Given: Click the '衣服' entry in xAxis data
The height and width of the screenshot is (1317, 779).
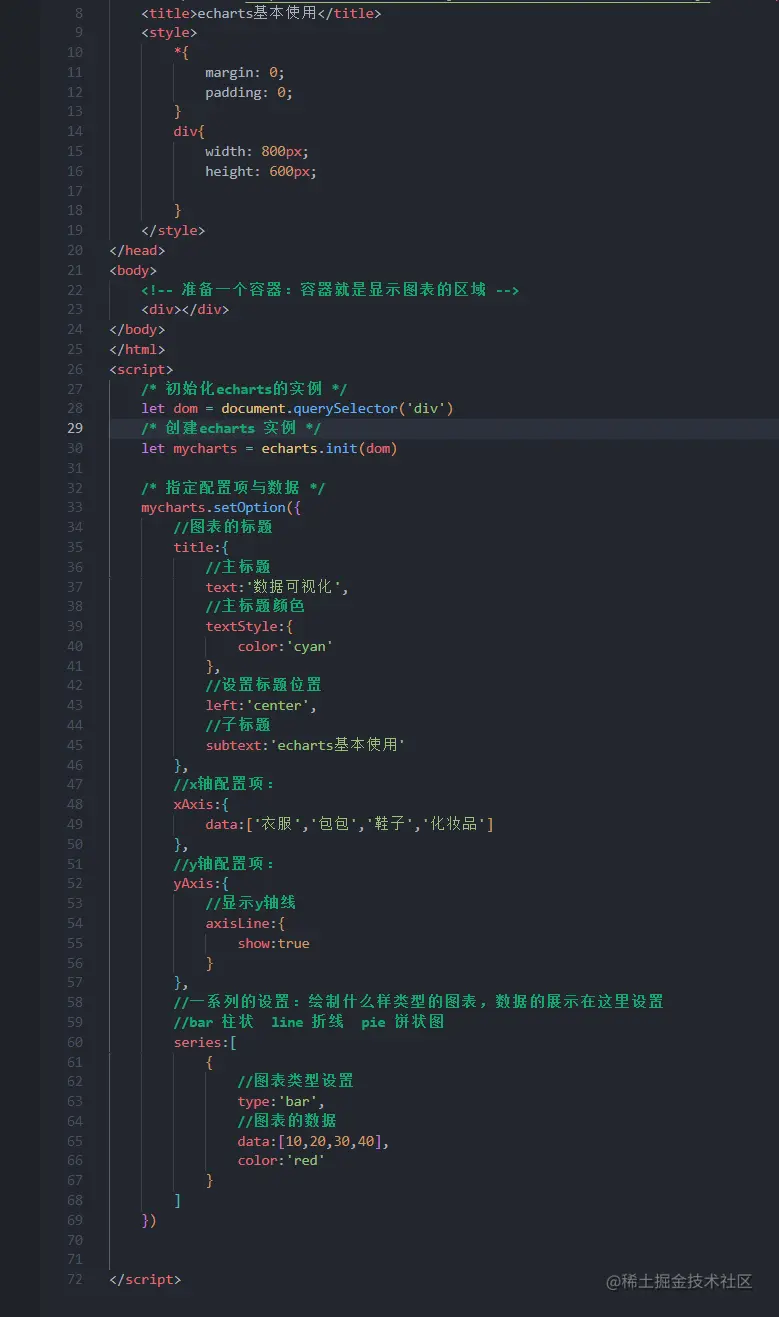Looking at the screenshot, I should [x=278, y=824].
